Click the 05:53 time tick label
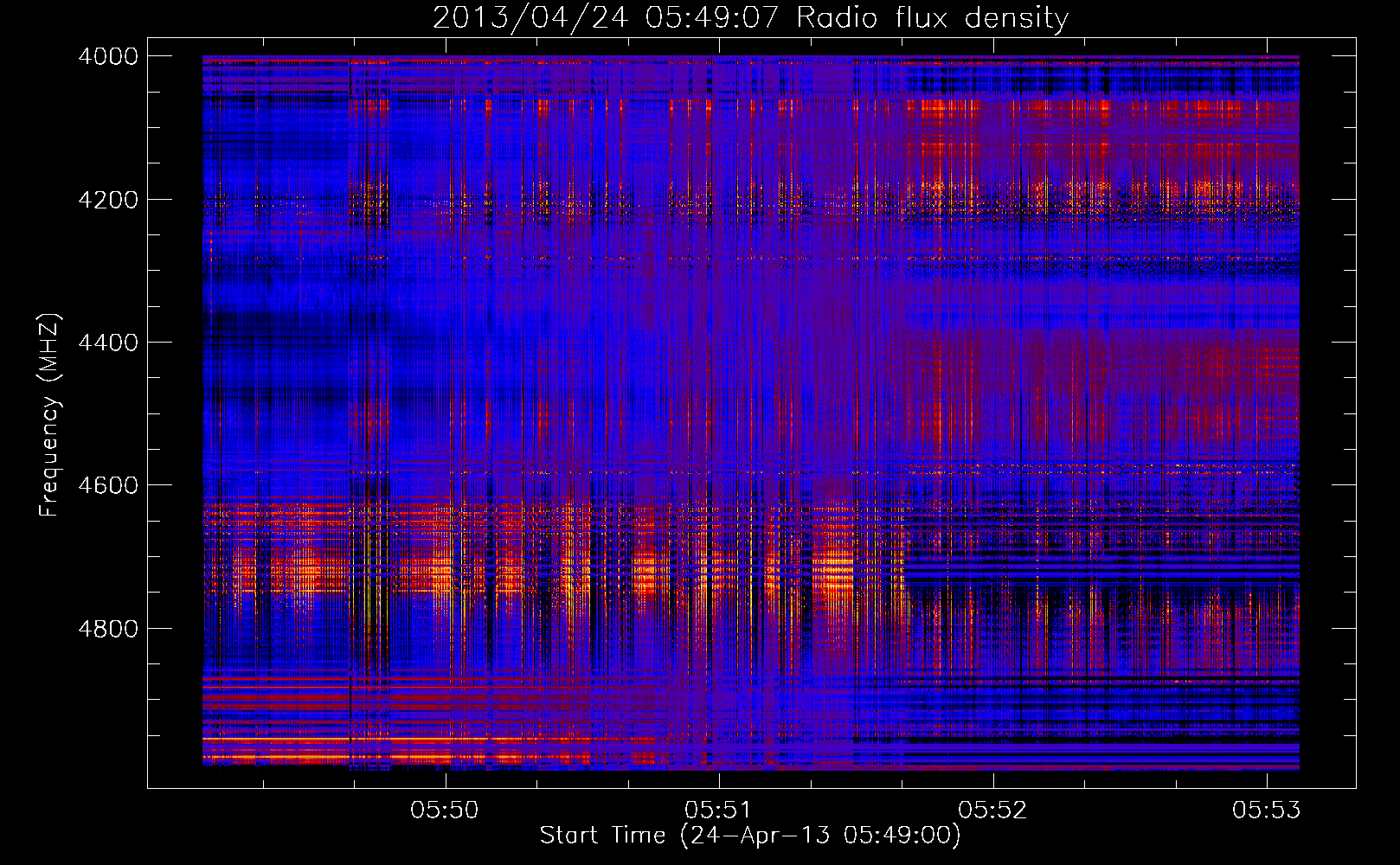The height and width of the screenshot is (865, 1400). 1267,810
